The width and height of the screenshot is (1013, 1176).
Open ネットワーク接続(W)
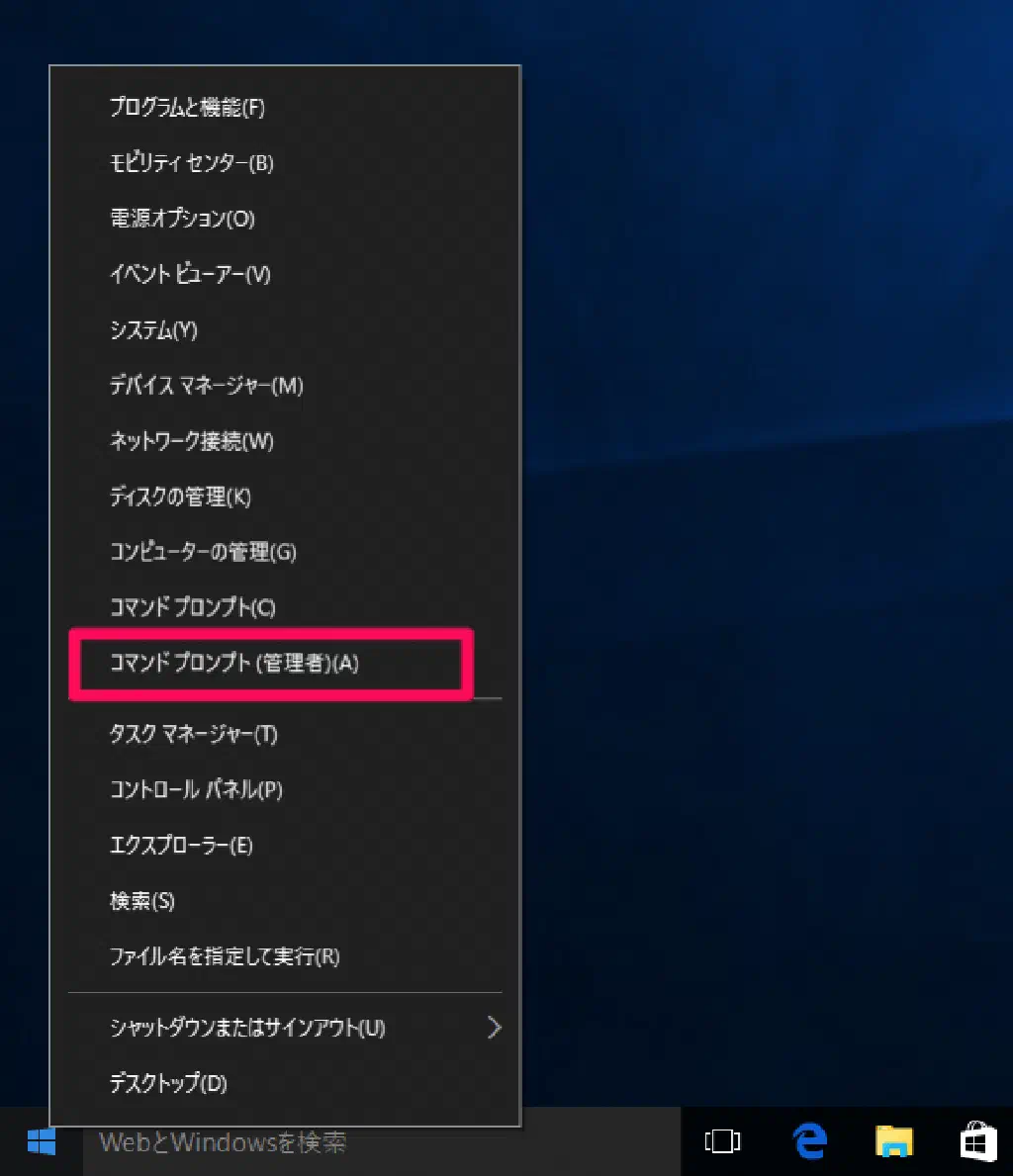click(191, 441)
